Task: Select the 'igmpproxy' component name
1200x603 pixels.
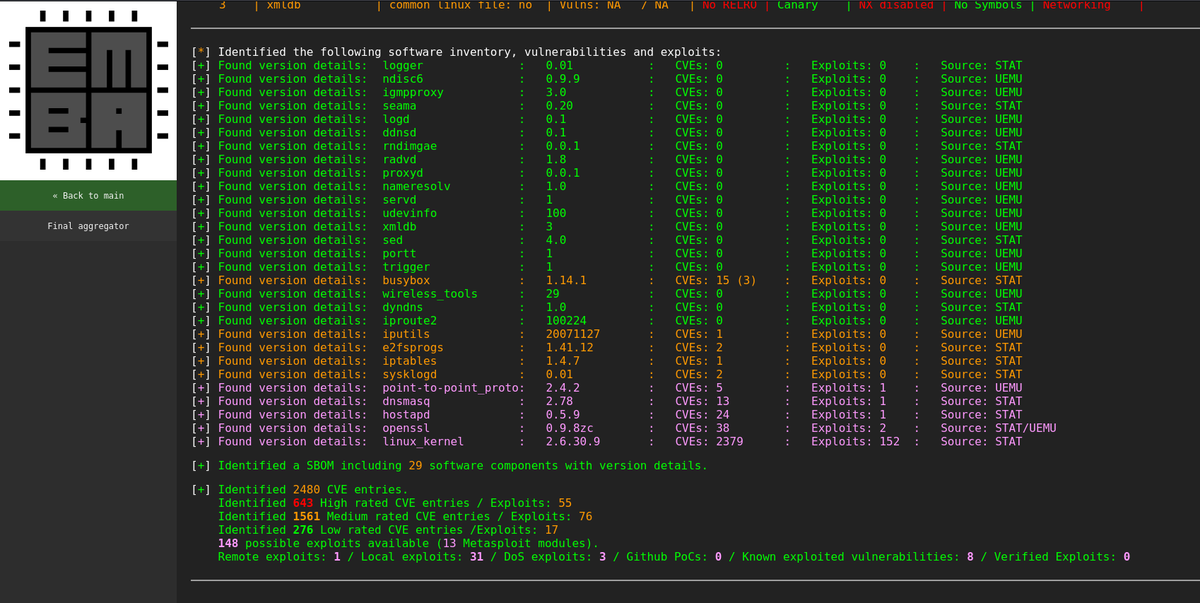Action: (413, 93)
